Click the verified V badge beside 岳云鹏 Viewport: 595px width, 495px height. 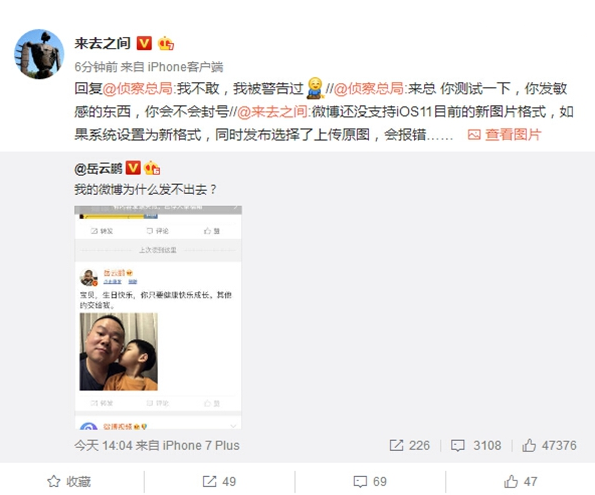[x=133, y=168]
